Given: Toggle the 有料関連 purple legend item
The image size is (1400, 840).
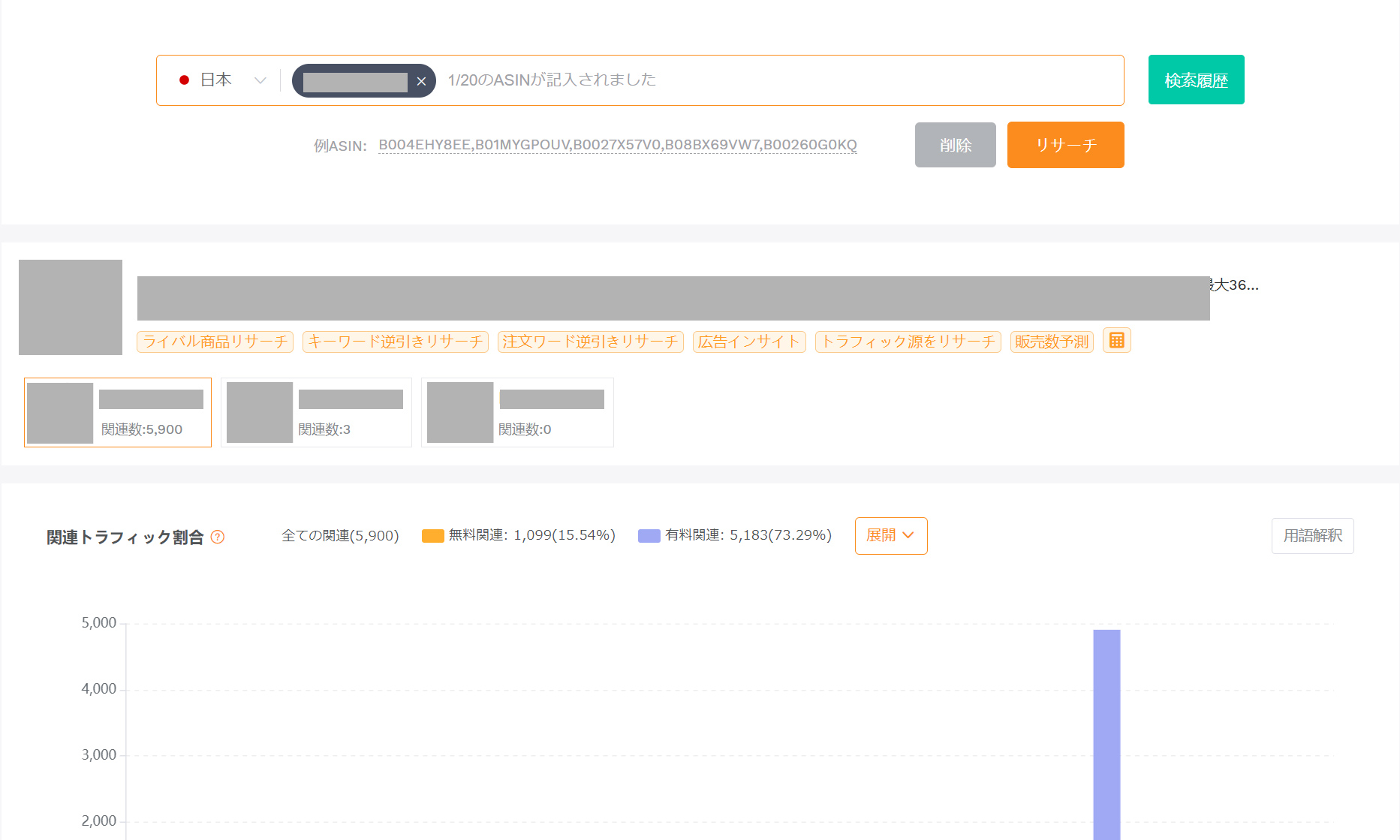Looking at the screenshot, I should (735, 535).
